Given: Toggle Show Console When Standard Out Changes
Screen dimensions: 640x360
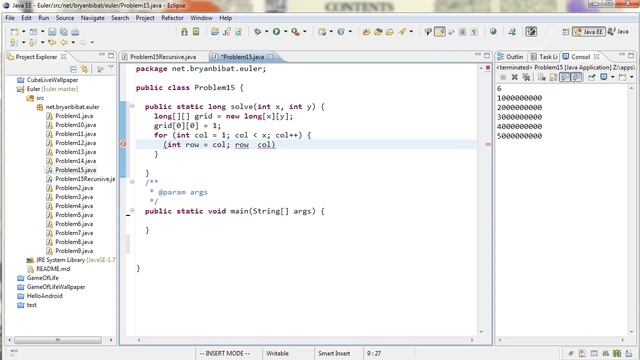Looking at the screenshot, I should pyautogui.click(x=564, y=77).
